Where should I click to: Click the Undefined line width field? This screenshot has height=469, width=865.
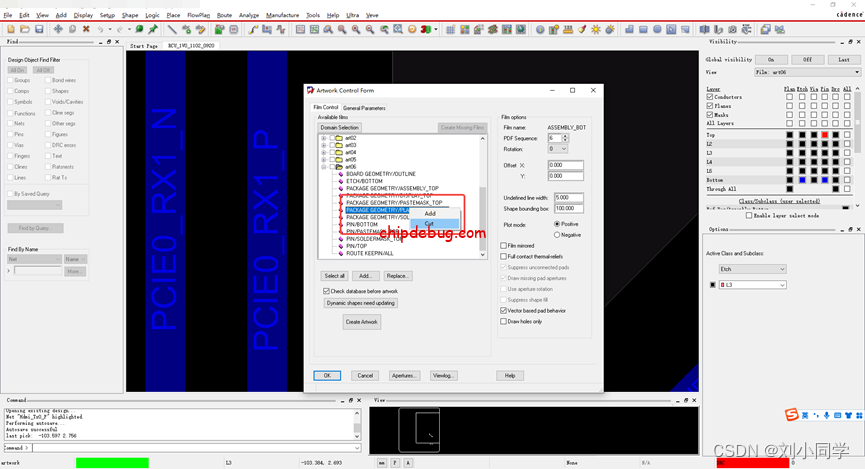click(568, 198)
